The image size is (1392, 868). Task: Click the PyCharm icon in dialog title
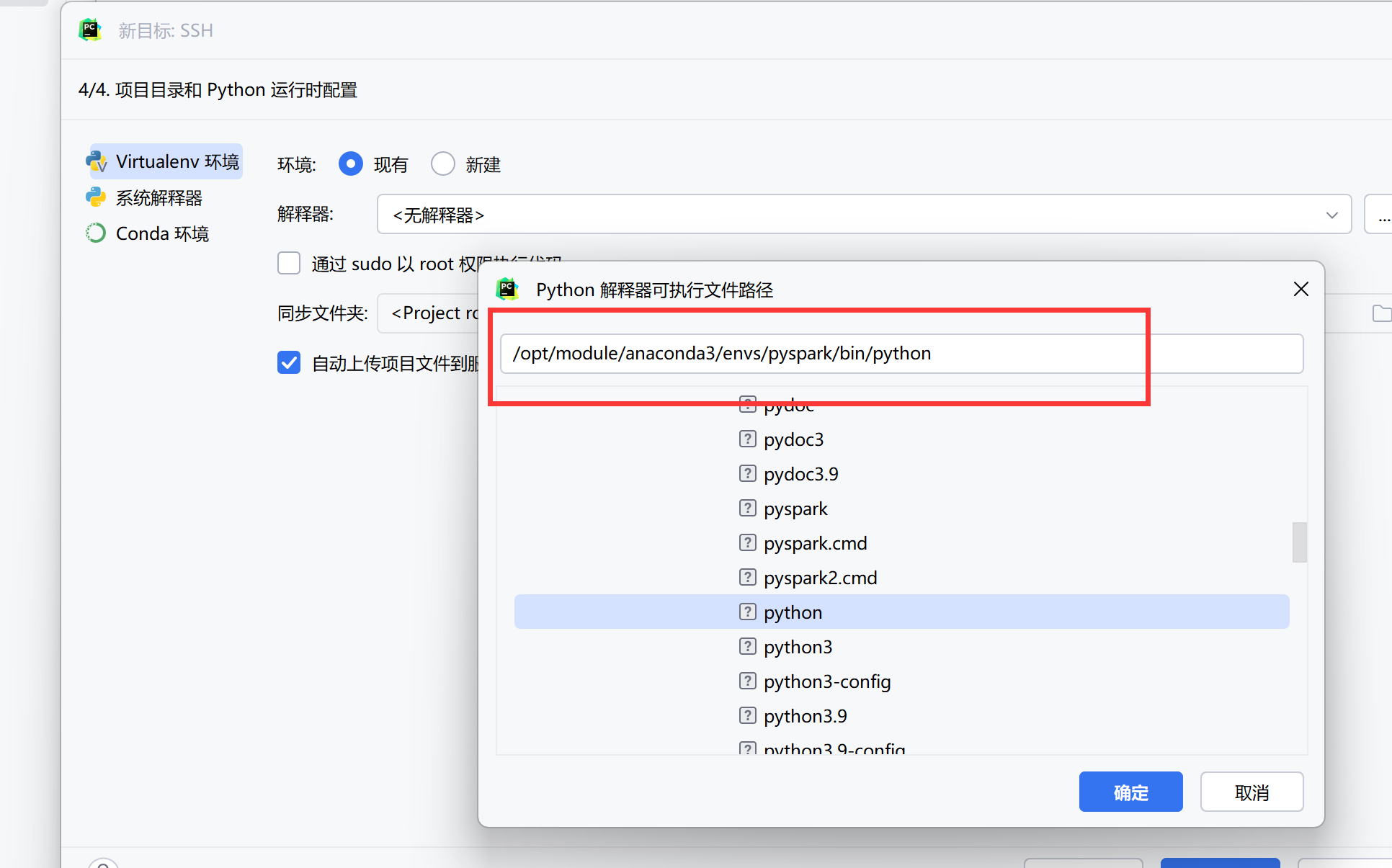click(x=508, y=290)
